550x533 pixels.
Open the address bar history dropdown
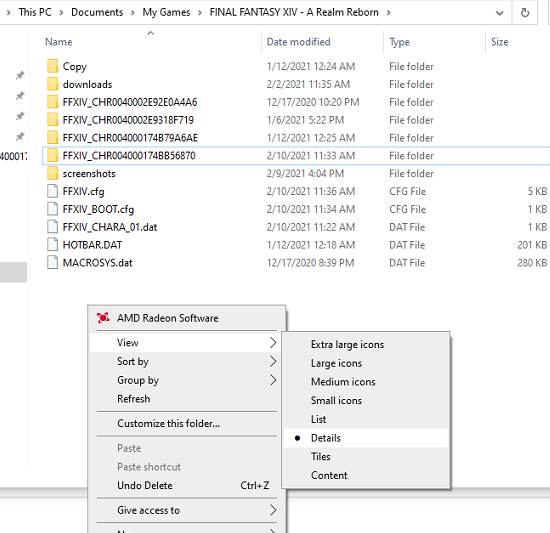499,13
